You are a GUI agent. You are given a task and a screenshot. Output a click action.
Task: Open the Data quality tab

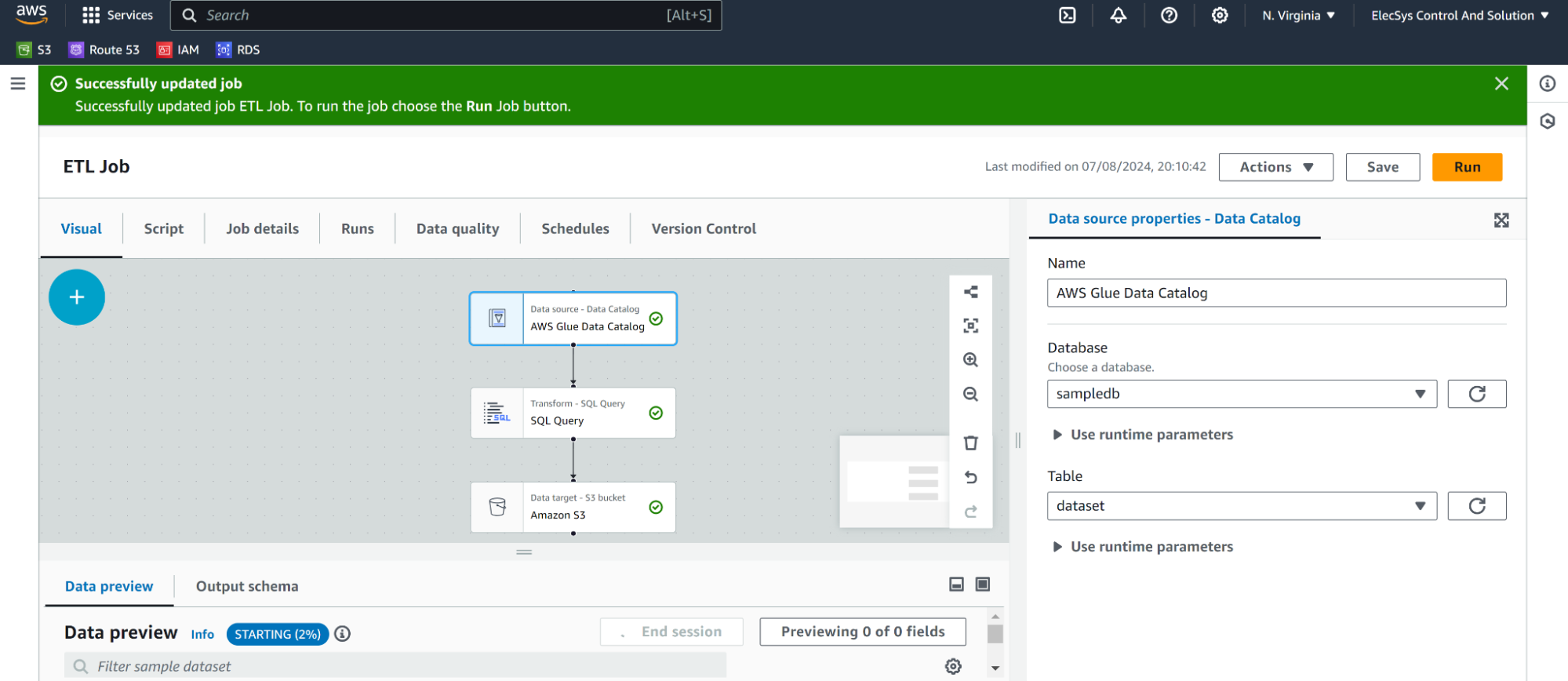(x=458, y=228)
